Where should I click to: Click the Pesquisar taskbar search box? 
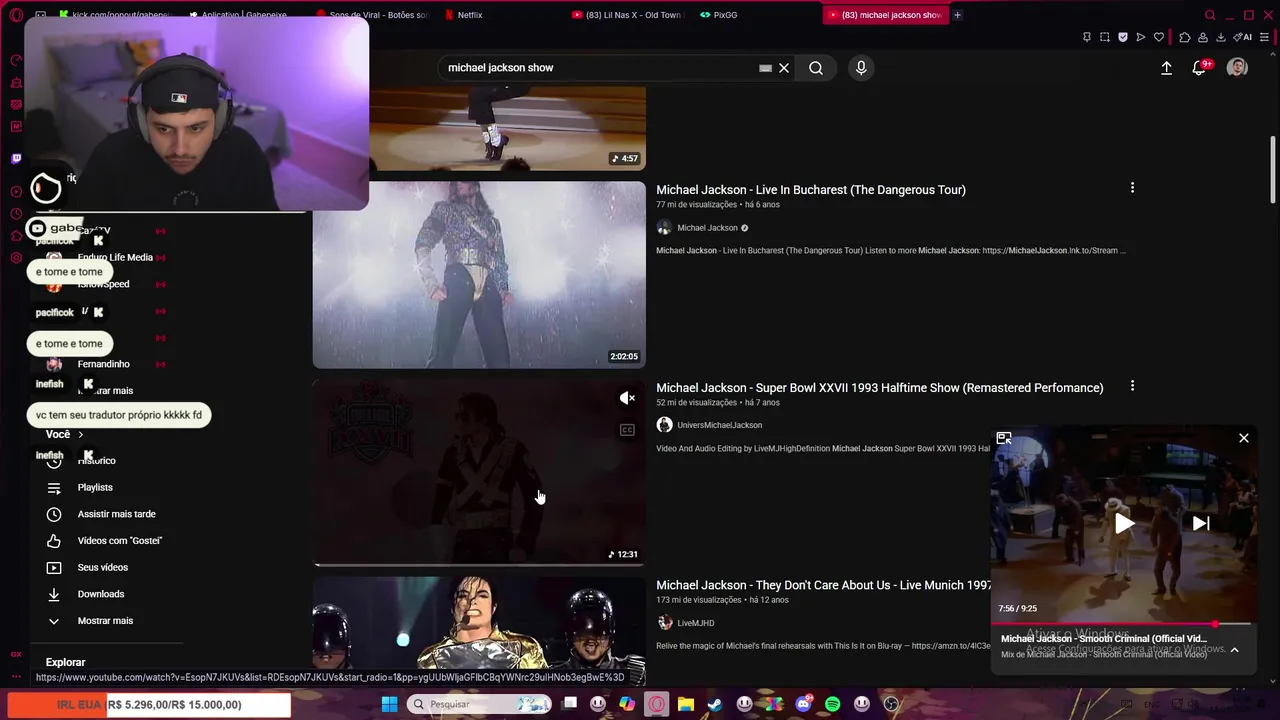tap(480, 704)
